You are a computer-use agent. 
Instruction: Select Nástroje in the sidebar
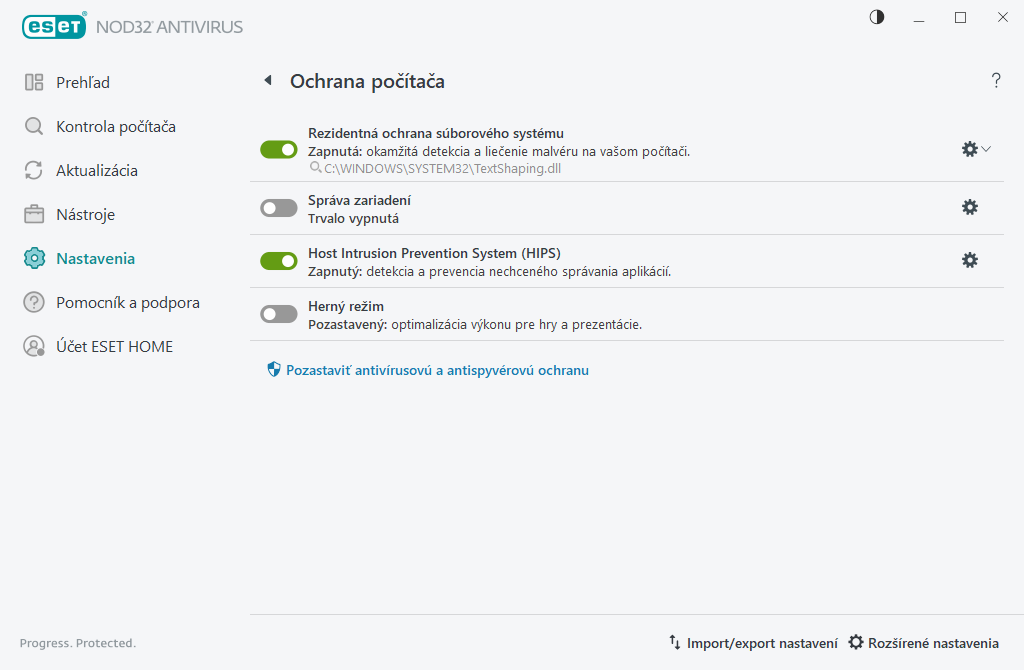click(85, 215)
